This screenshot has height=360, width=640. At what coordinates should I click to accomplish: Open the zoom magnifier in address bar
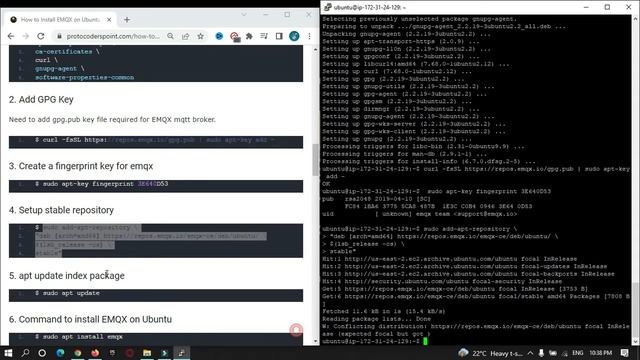tap(171, 36)
